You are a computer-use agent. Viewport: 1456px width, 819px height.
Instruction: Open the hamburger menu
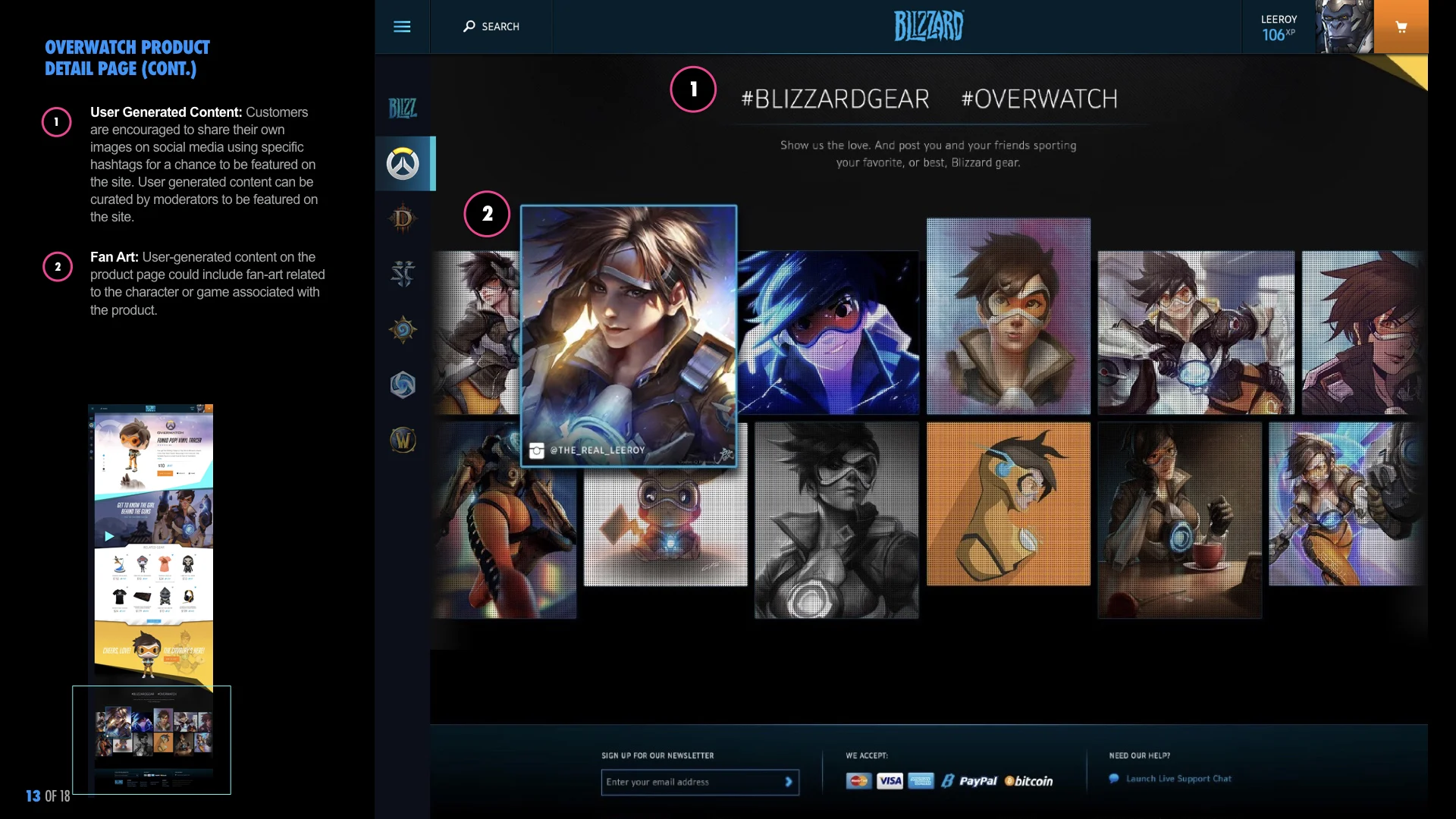[402, 27]
